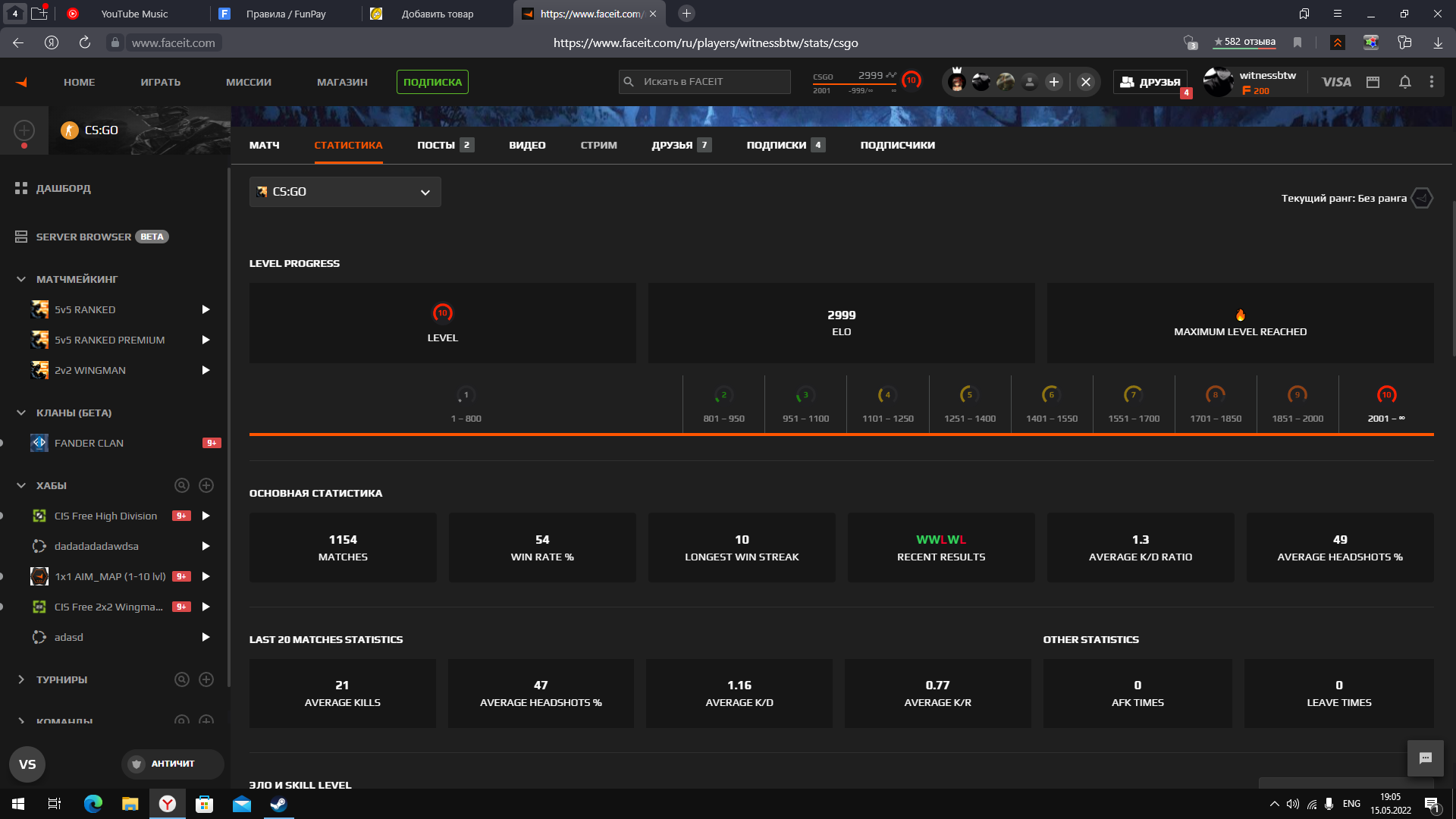This screenshot has height=819, width=1456.
Task: Open the ДРУЗЬЯ profile tab
Action: [x=681, y=145]
